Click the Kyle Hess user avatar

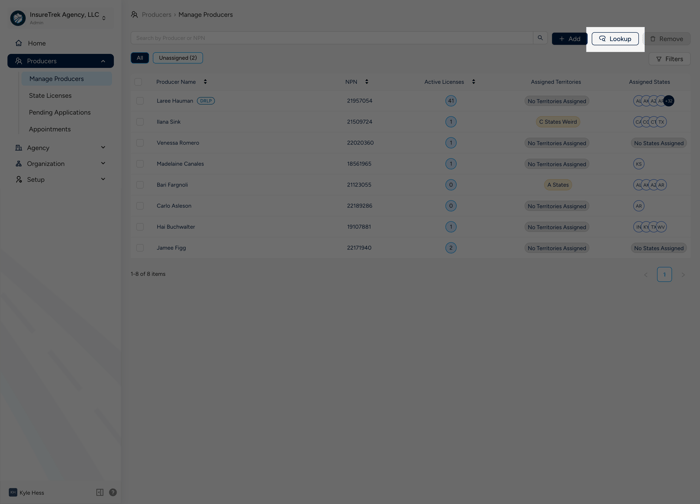tap(13, 492)
